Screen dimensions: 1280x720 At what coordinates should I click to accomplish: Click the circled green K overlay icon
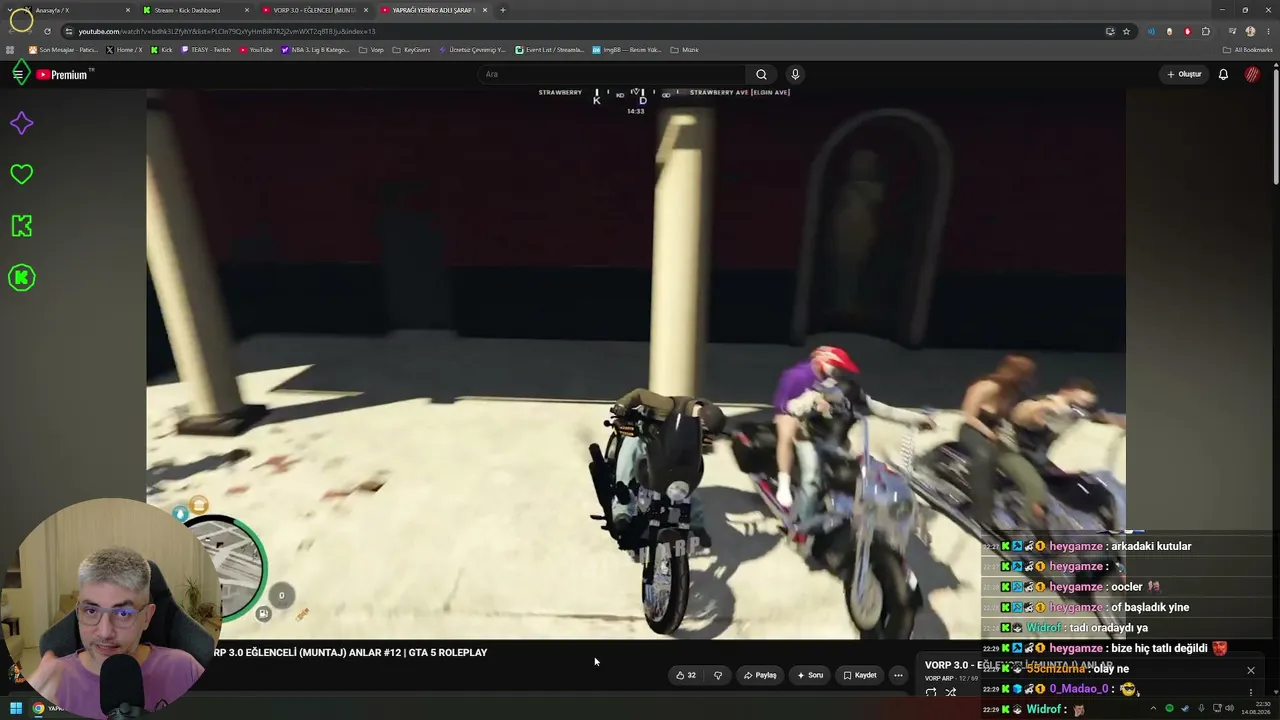click(x=21, y=278)
